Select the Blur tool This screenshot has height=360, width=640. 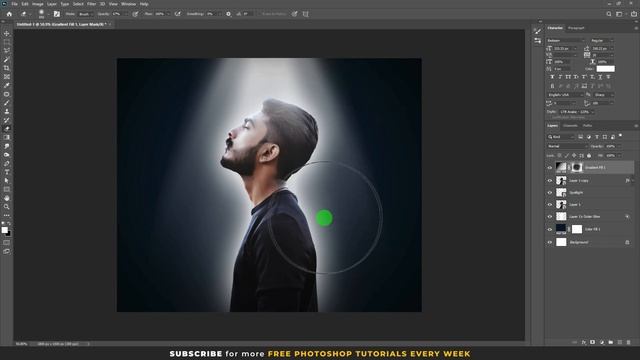pyautogui.click(x=7, y=146)
